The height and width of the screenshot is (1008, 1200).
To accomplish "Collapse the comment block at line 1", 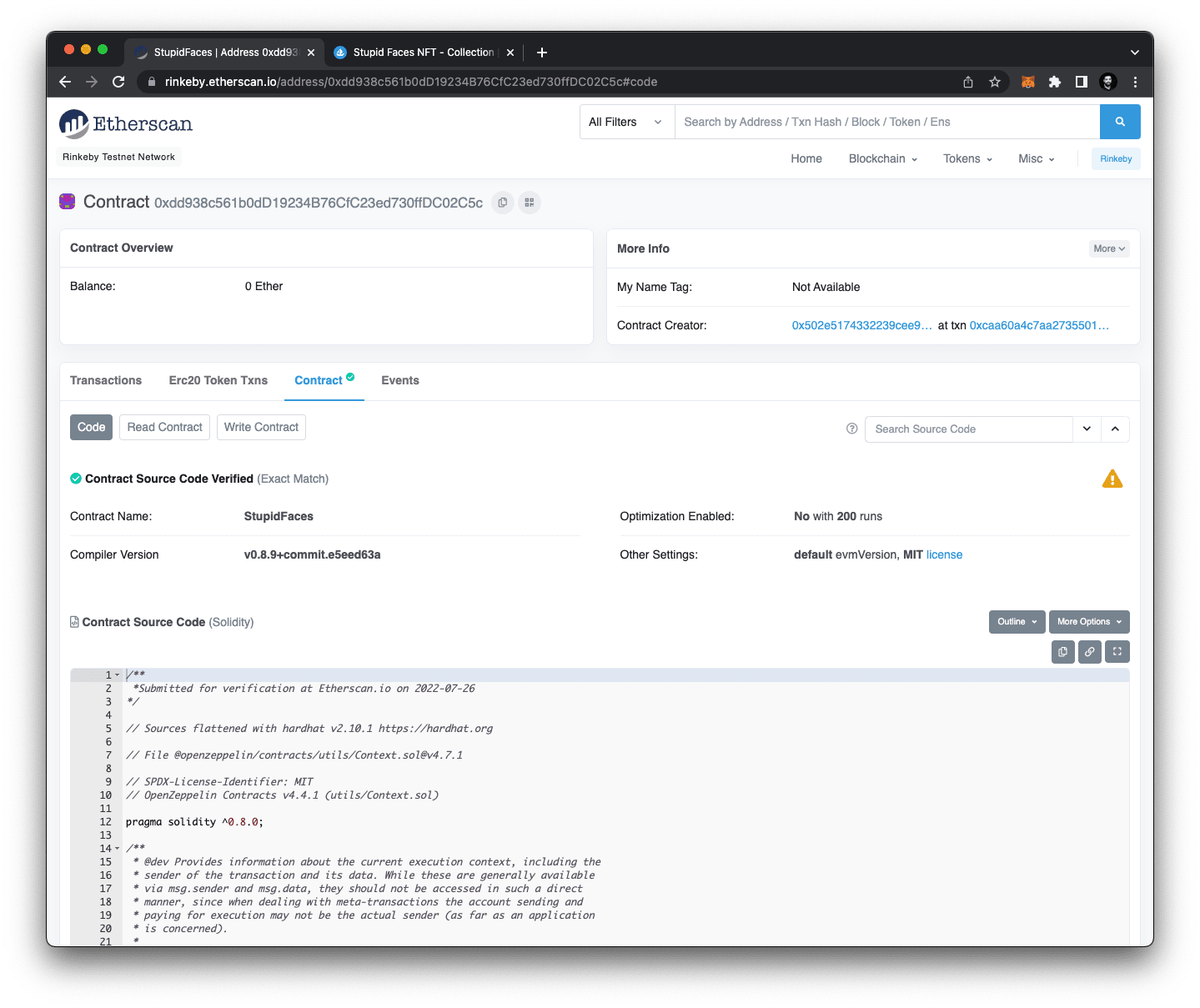I will (117, 675).
